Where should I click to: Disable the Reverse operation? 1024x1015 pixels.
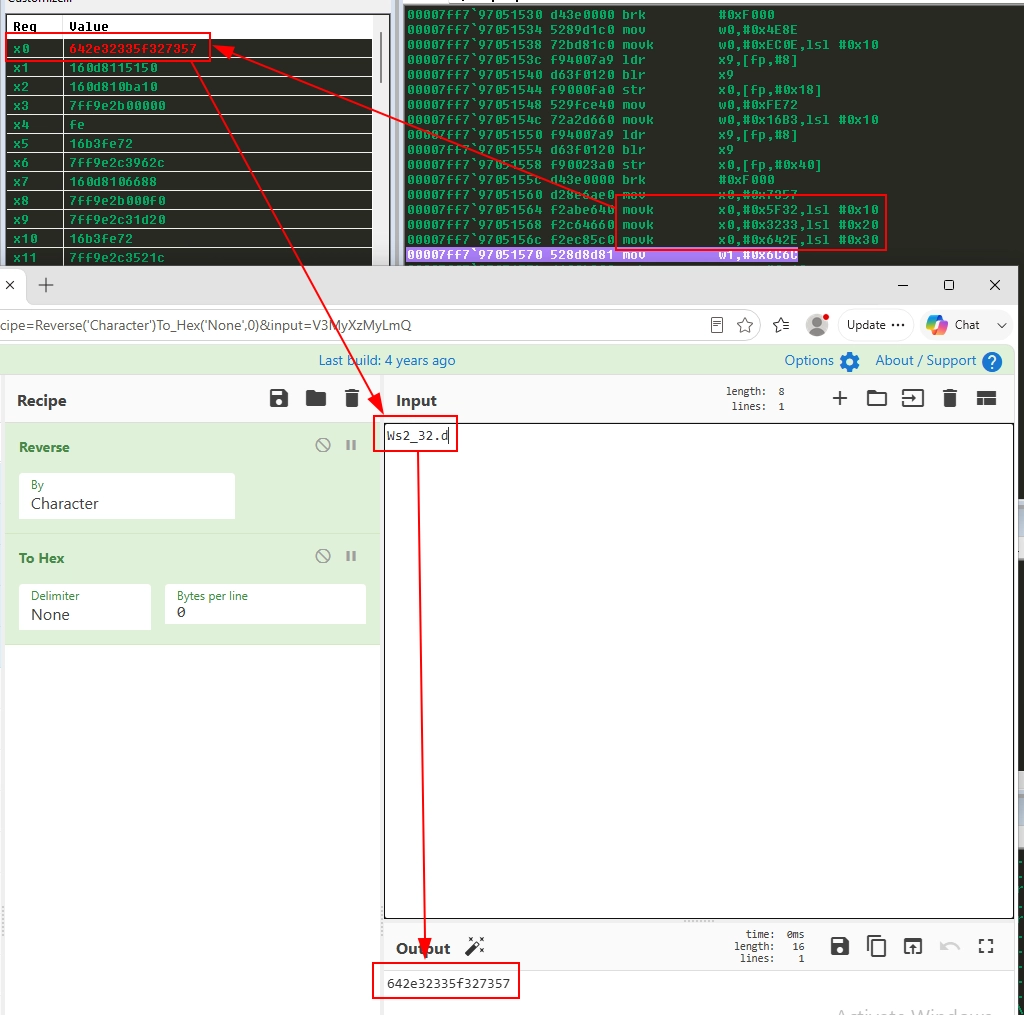click(323, 445)
